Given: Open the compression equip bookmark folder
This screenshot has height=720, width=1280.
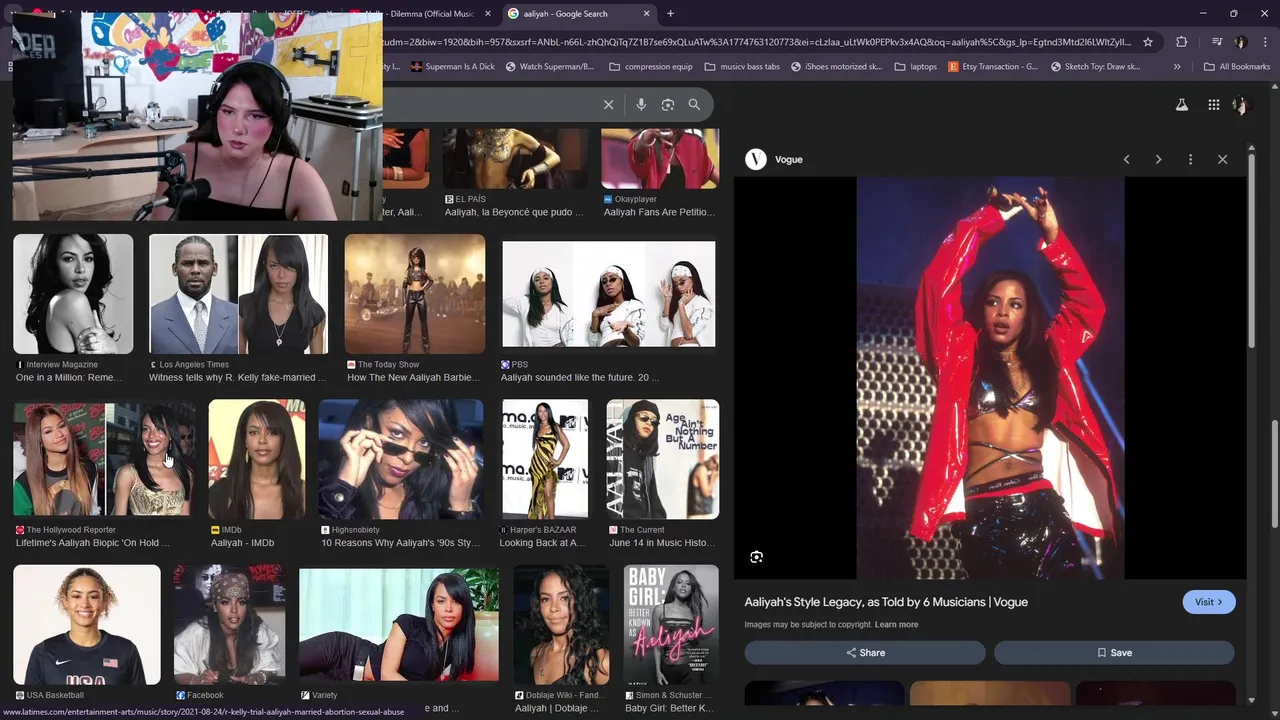Looking at the screenshot, I should (x=650, y=67).
